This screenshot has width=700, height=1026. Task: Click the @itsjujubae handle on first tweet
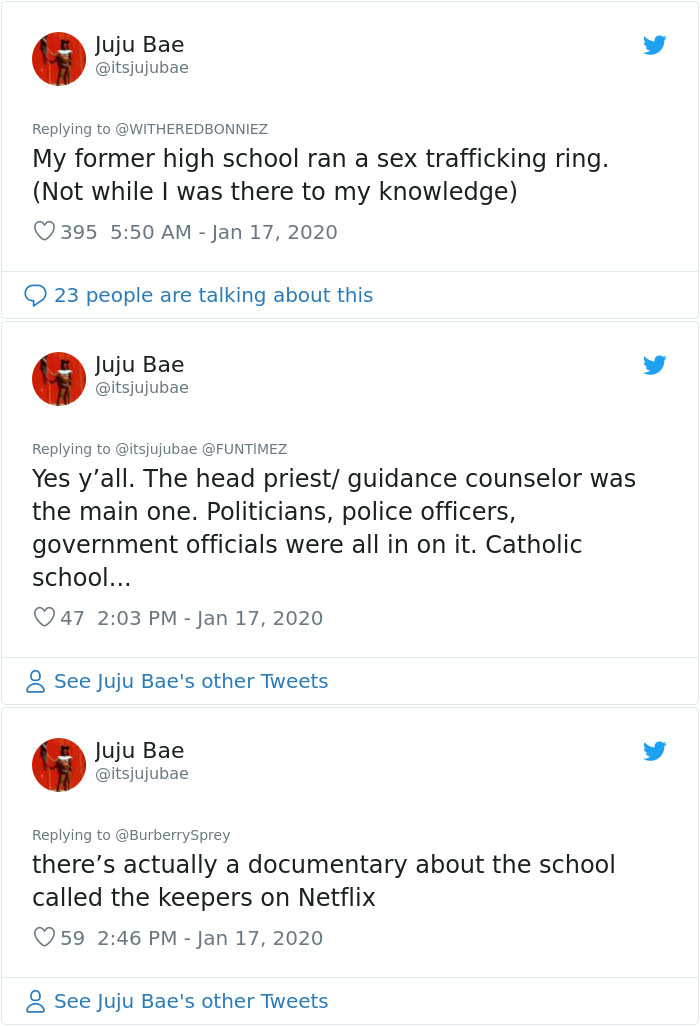click(x=141, y=68)
